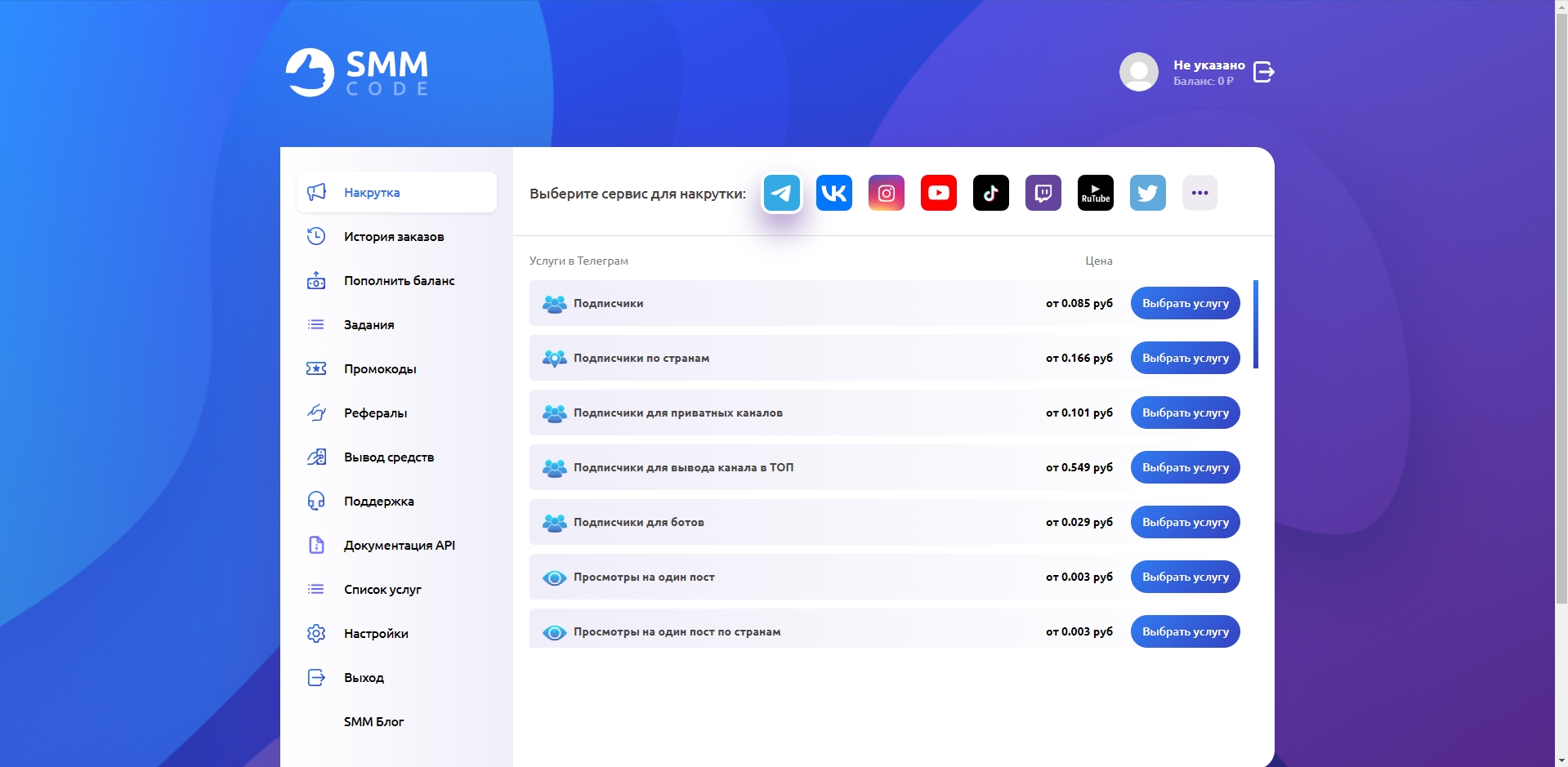Click the price от 0.101 руб
The height and width of the screenshot is (767, 1568).
coord(1079,412)
